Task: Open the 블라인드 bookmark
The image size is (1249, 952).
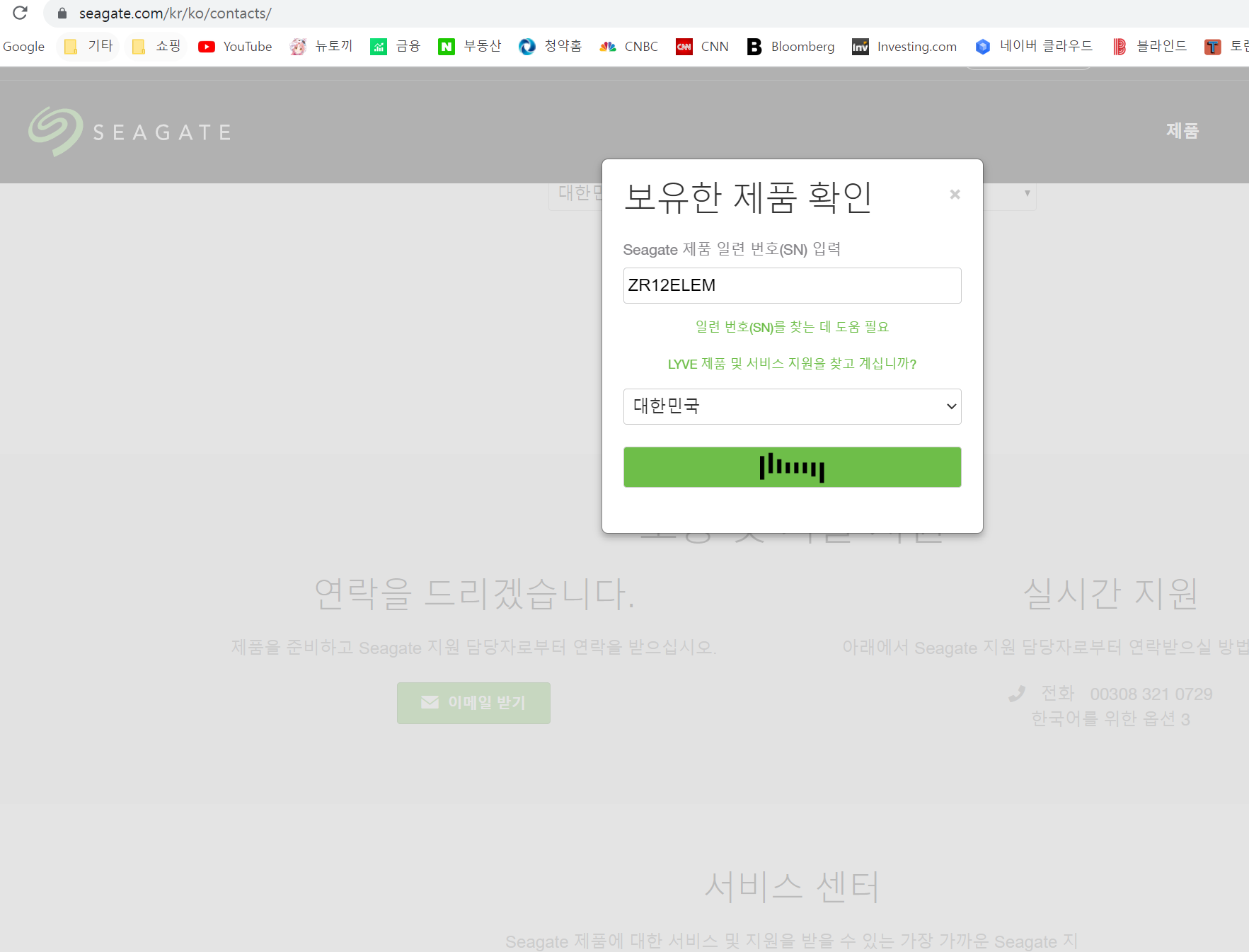Action: pyautogui.click(x=1149, y=47)
